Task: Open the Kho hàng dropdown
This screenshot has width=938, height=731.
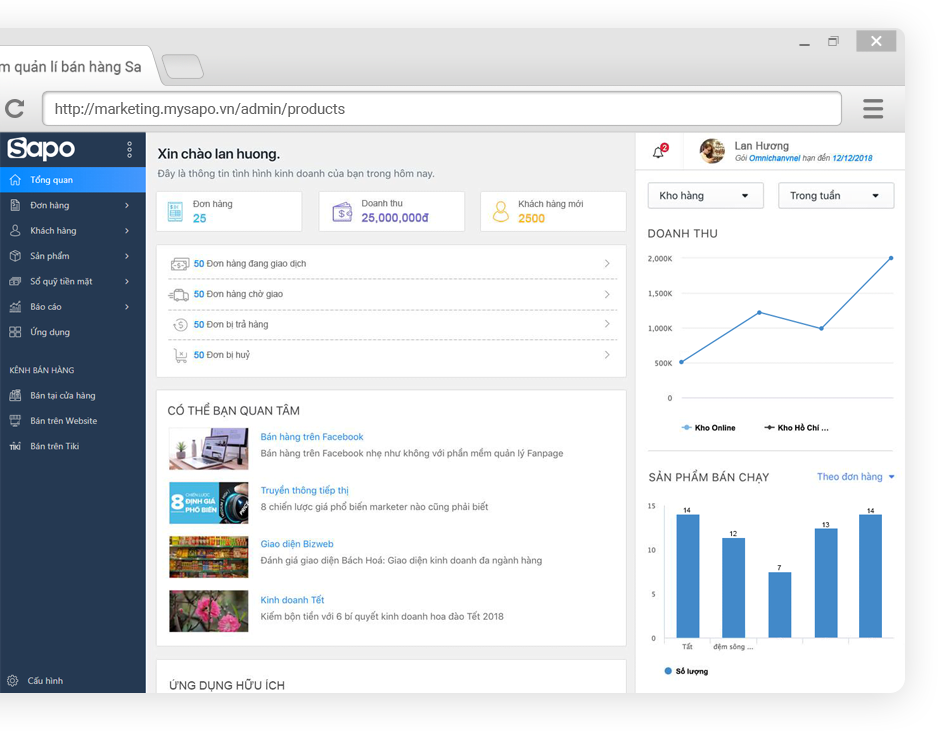Action: (x=705, y=196)
